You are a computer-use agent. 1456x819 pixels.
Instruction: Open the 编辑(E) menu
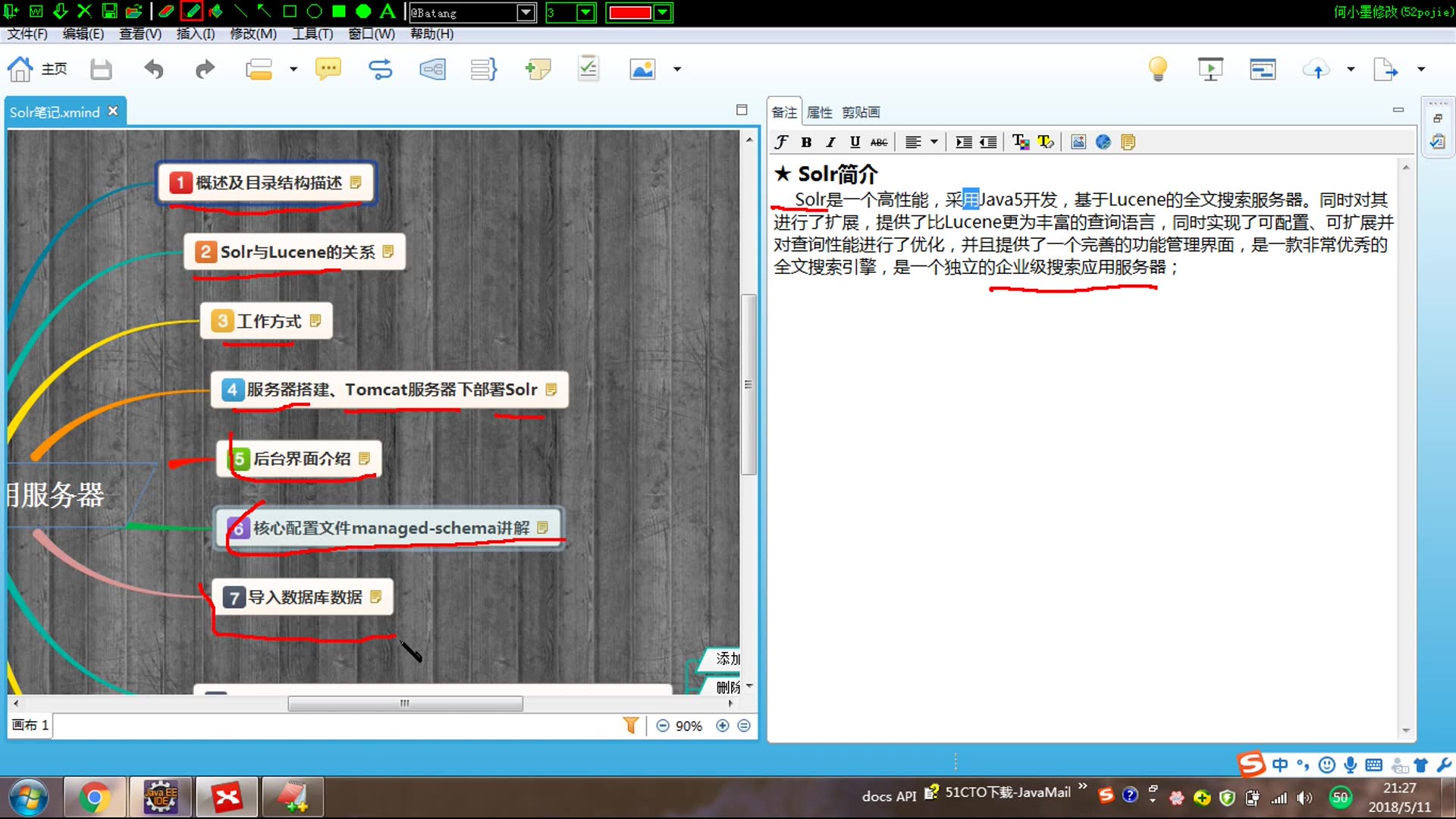[x=83, y=34]
